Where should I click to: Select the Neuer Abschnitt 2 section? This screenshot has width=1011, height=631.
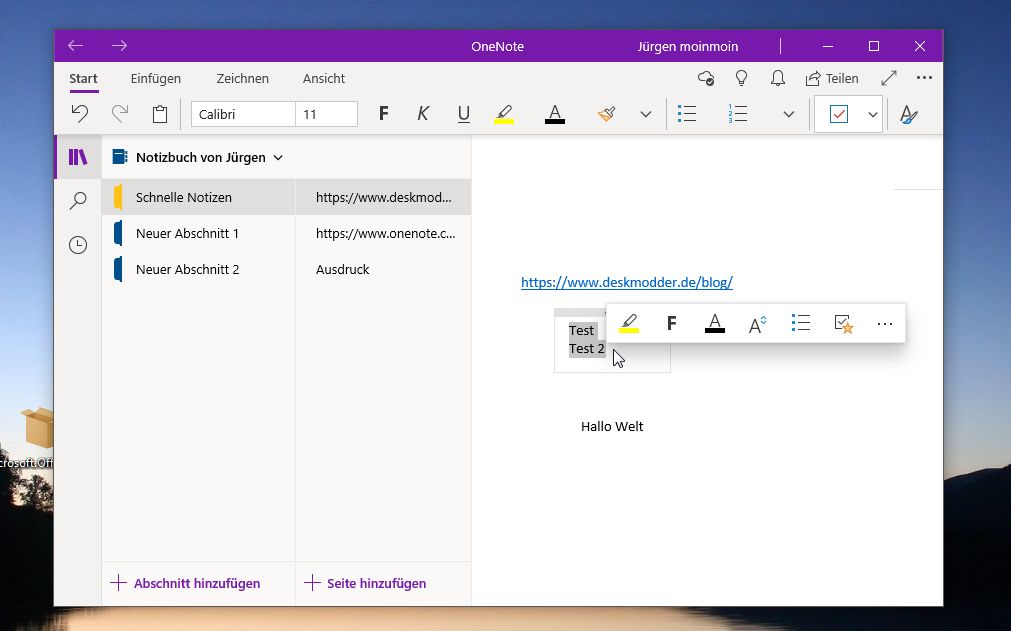[x=198, y=269]
